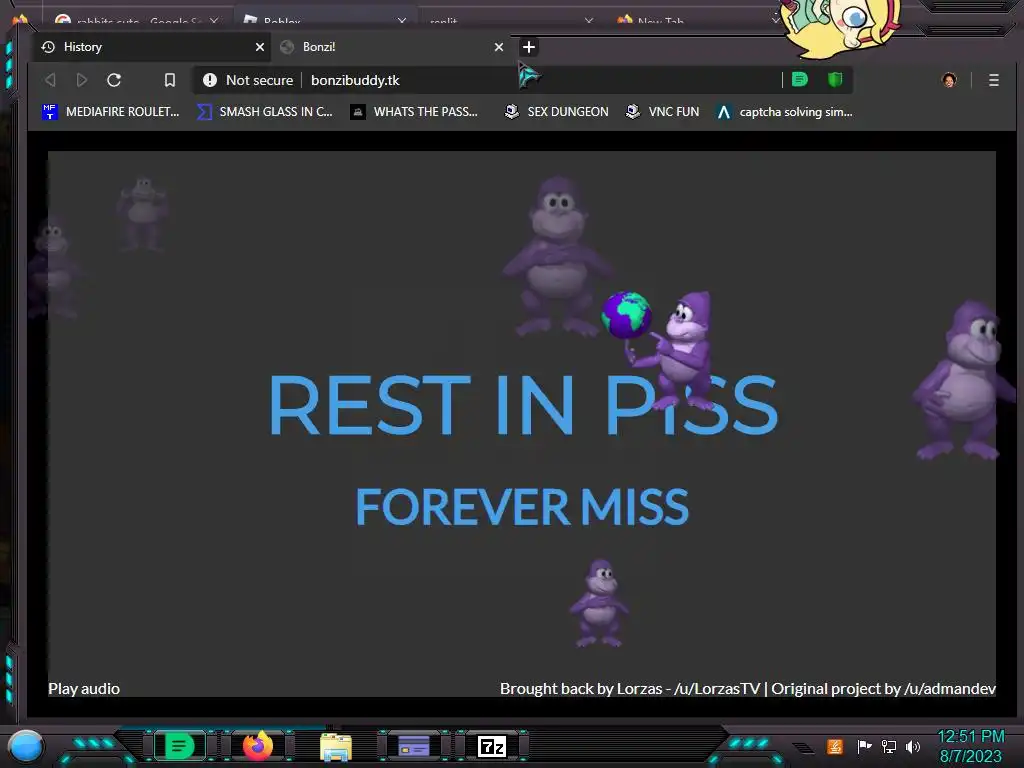
Task: Click the /u/admandev credit text
Action: tap(950, 688)
